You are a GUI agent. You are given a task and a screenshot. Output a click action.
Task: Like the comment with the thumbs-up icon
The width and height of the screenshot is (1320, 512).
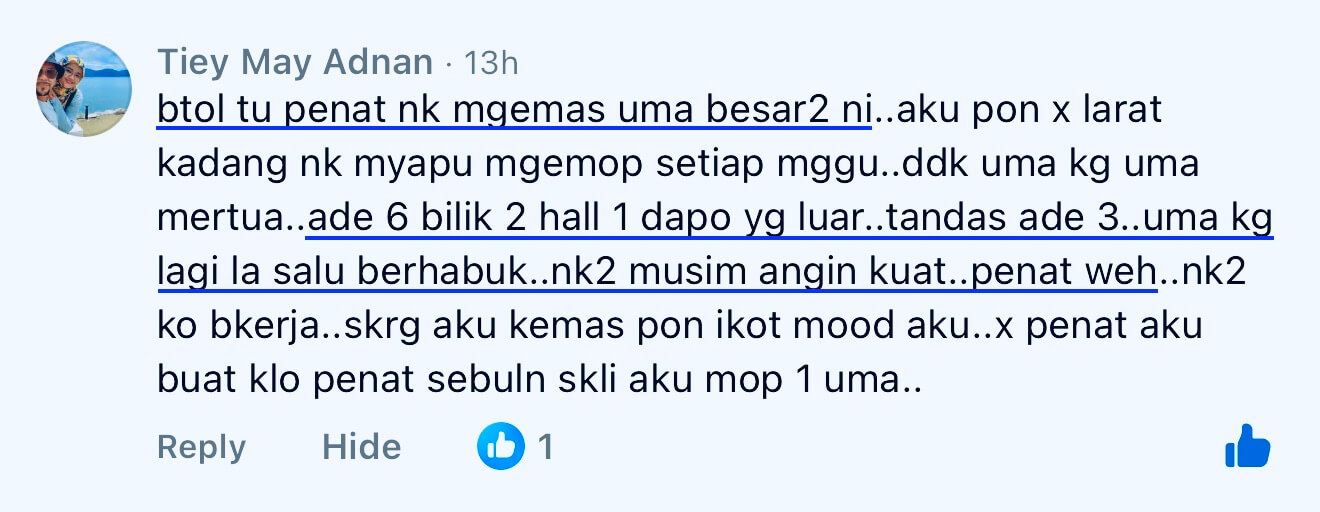coord(1247,447)
